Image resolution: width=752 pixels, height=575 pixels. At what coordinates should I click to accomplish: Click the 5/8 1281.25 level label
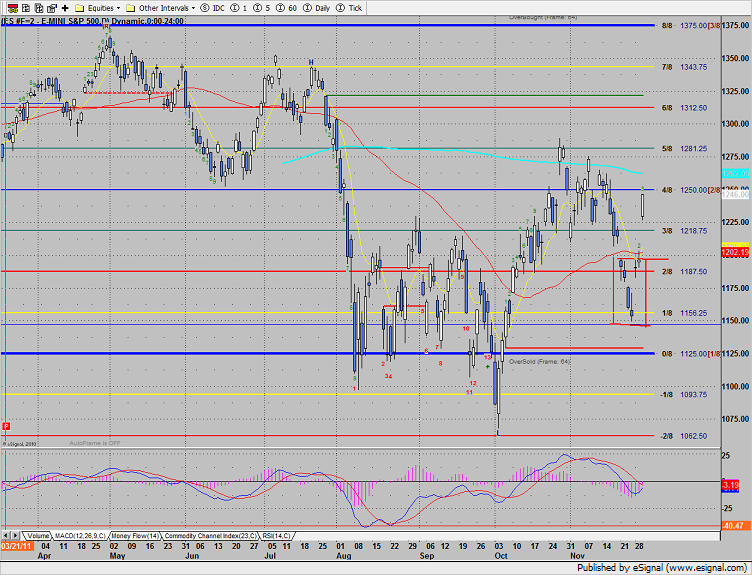click(x=684, y=149)
